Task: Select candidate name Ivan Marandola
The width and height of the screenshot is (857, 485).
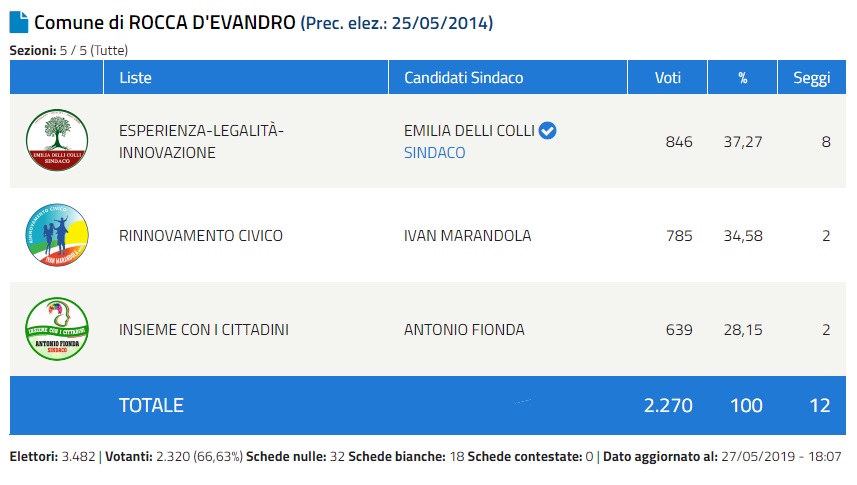Action: coord(467,236)
